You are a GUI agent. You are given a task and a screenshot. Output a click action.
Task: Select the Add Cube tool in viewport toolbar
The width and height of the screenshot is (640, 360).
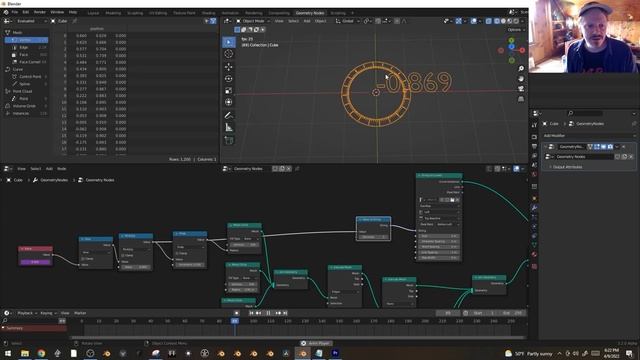[229, 140]
